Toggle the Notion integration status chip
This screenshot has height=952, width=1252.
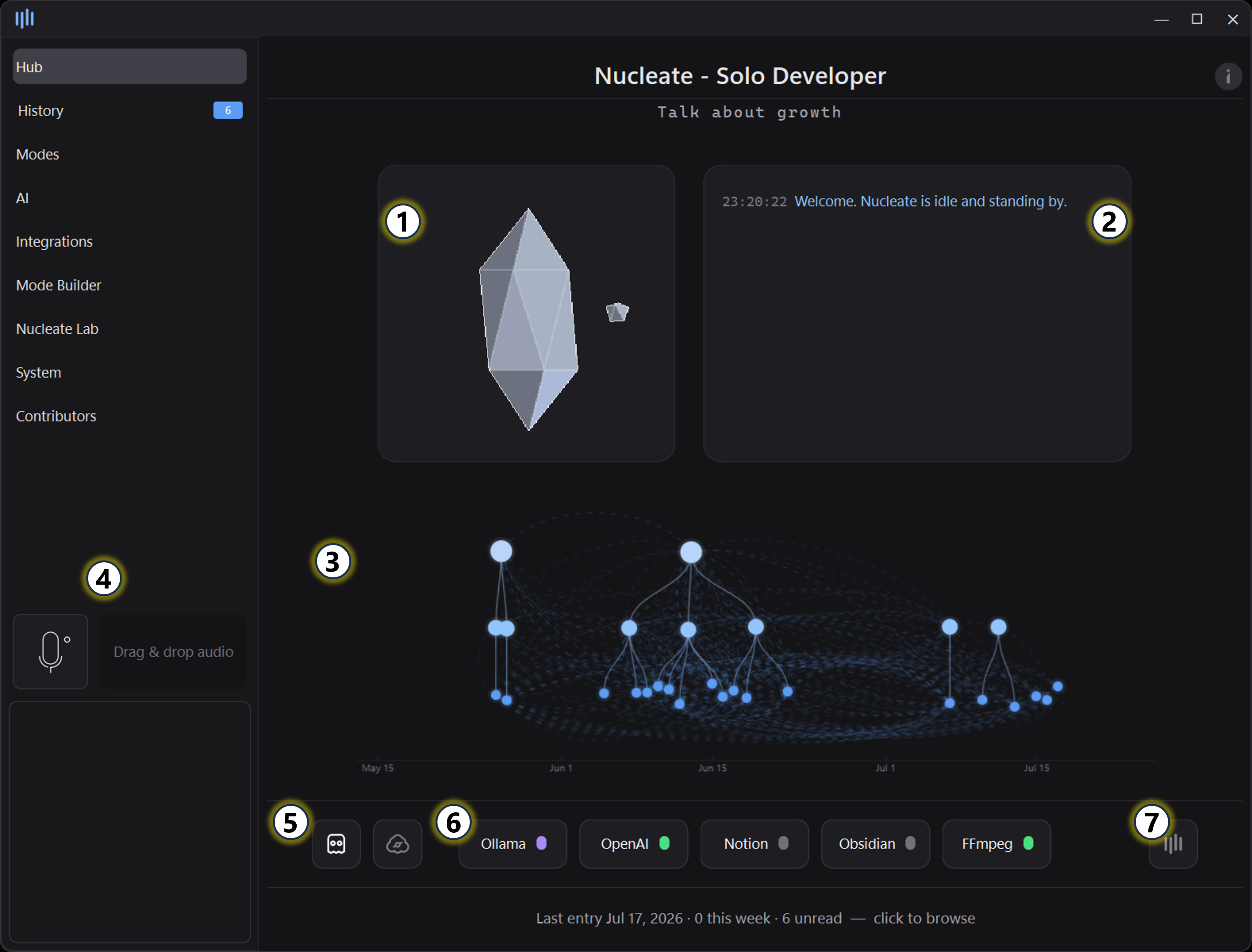tap(755, 844)
